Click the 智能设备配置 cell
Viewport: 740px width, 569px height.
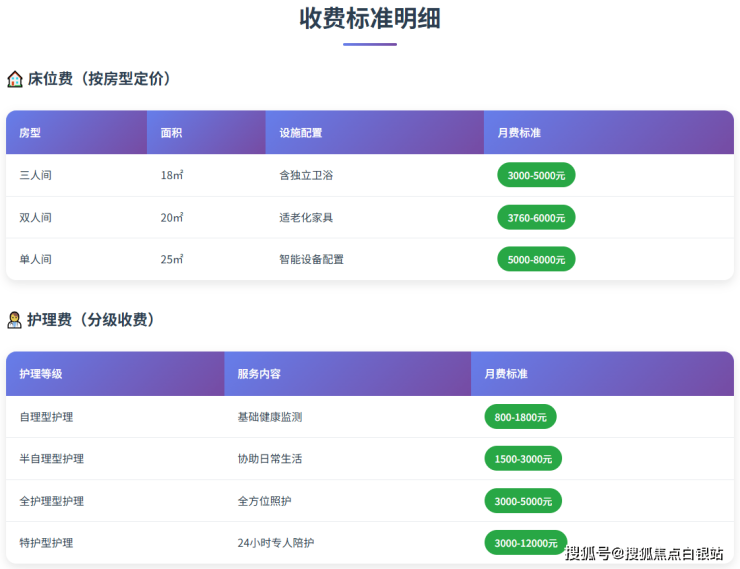click(311, 259)
